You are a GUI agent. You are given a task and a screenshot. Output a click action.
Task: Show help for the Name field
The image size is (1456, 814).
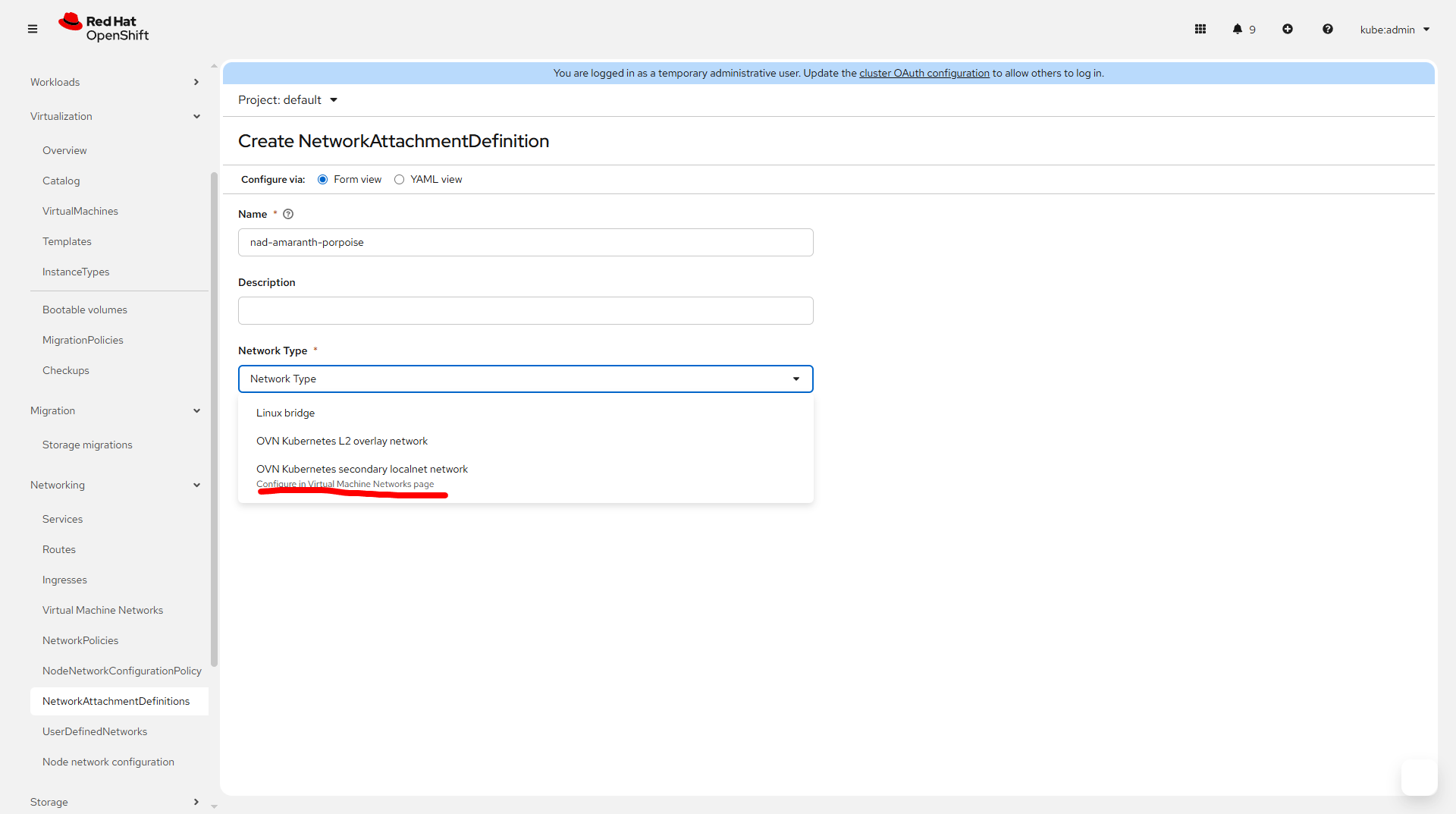point(288,214)
